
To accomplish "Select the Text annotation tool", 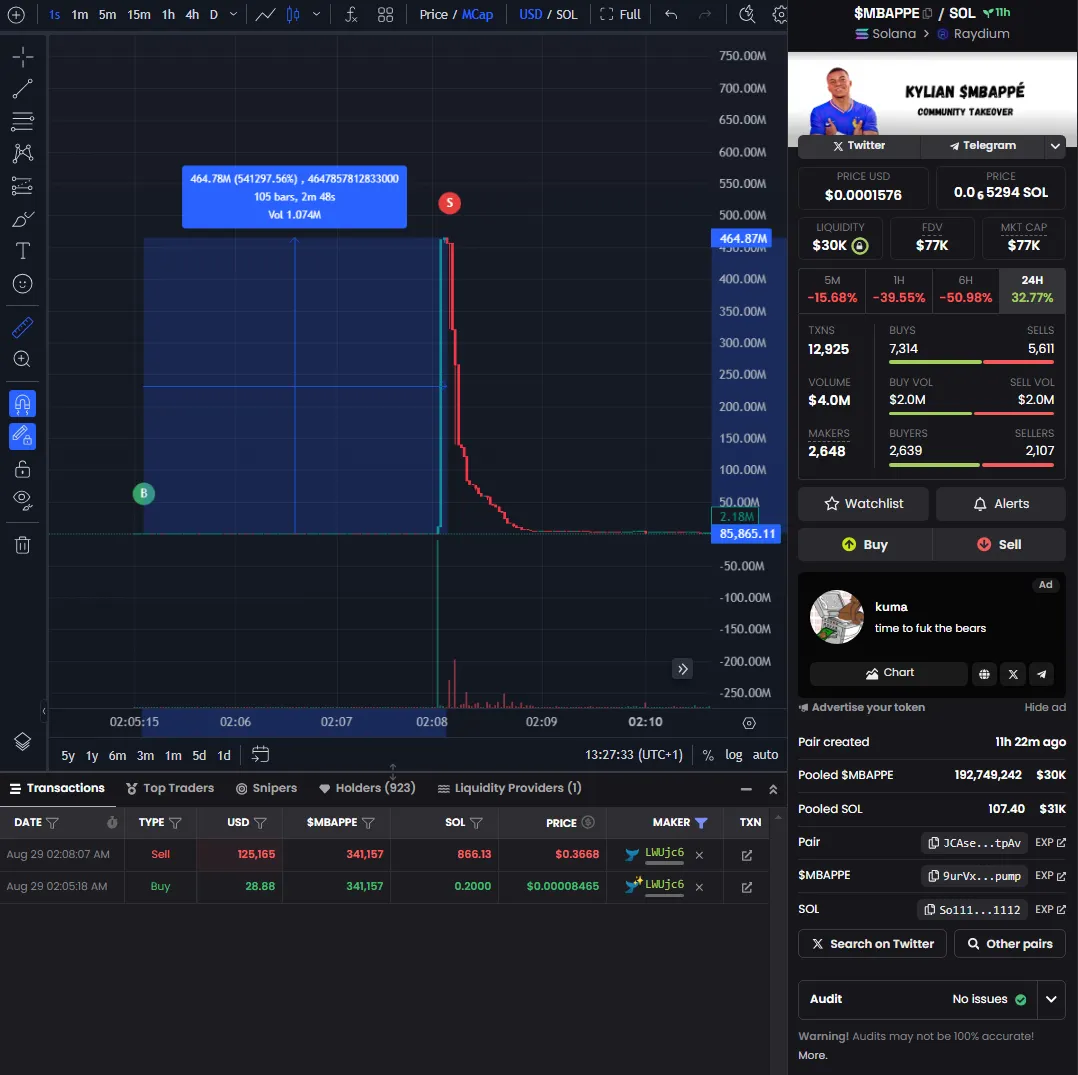I will click(22, 251).
